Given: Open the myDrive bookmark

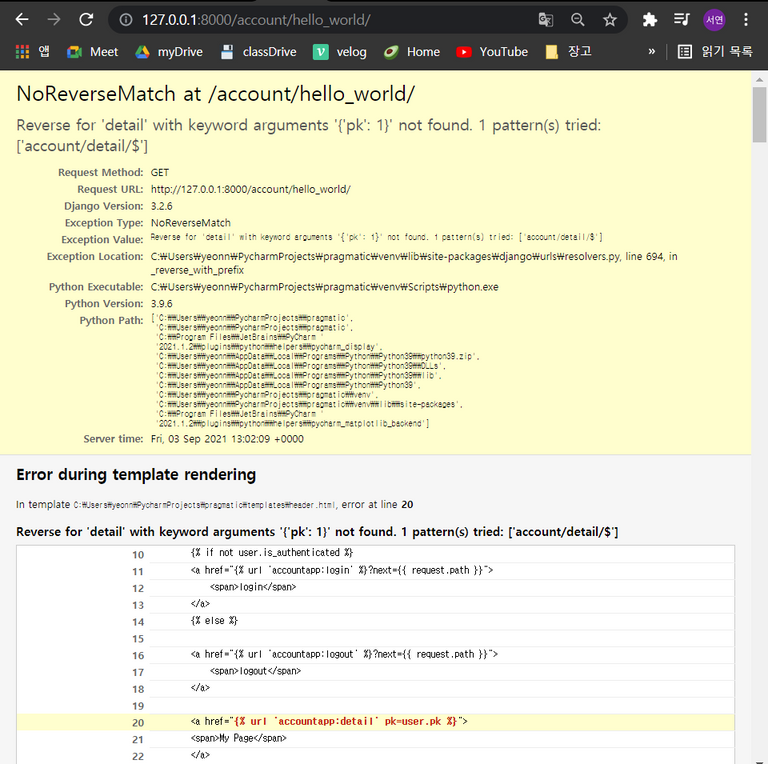Looking at the screenshot, I should (x=169, y=51).
